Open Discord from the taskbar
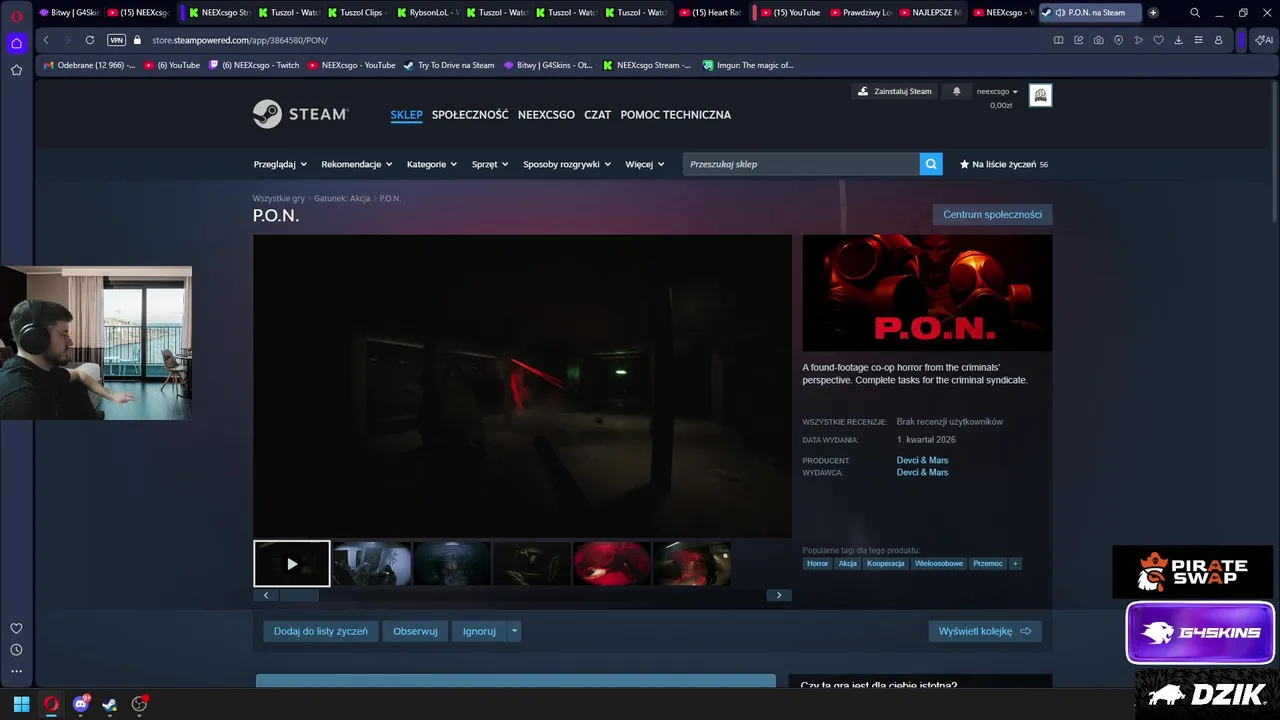The height and width of the screenshot is (720, 1280). 81,704
